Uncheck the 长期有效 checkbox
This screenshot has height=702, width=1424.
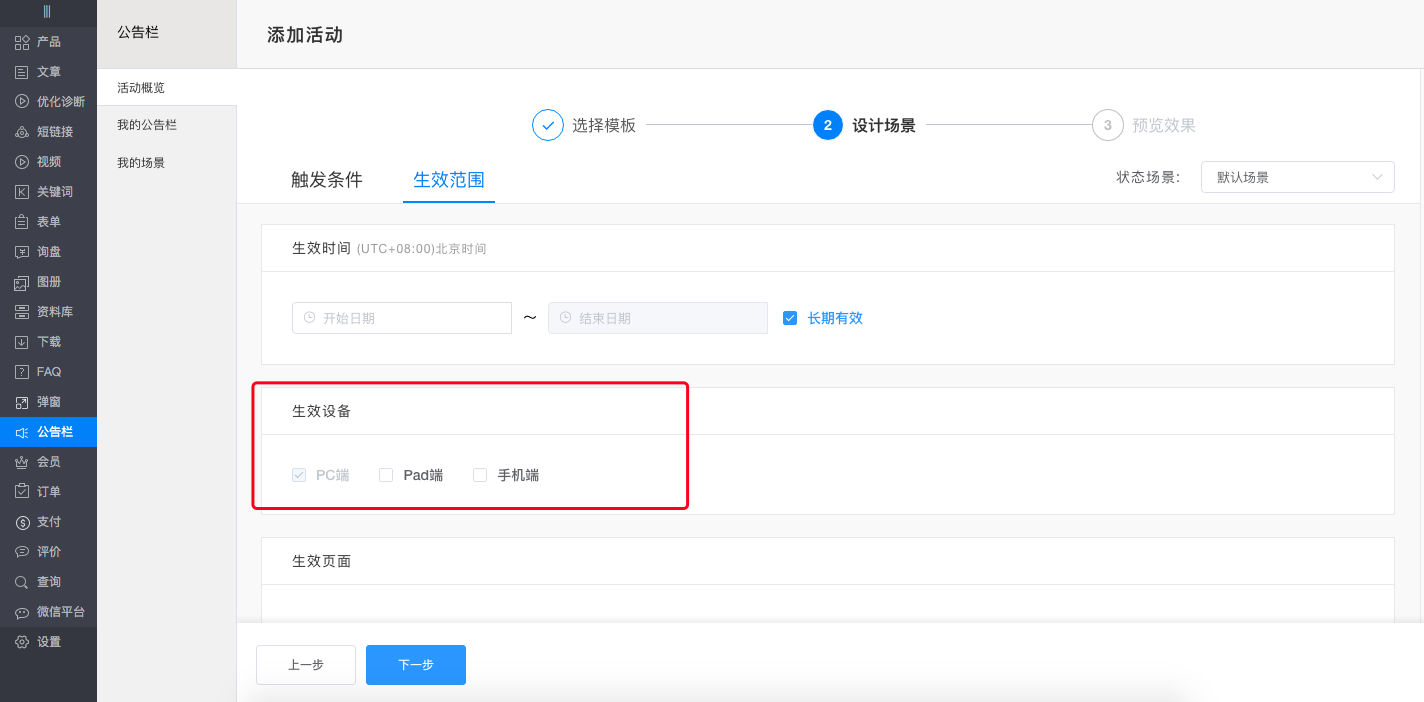789,317
